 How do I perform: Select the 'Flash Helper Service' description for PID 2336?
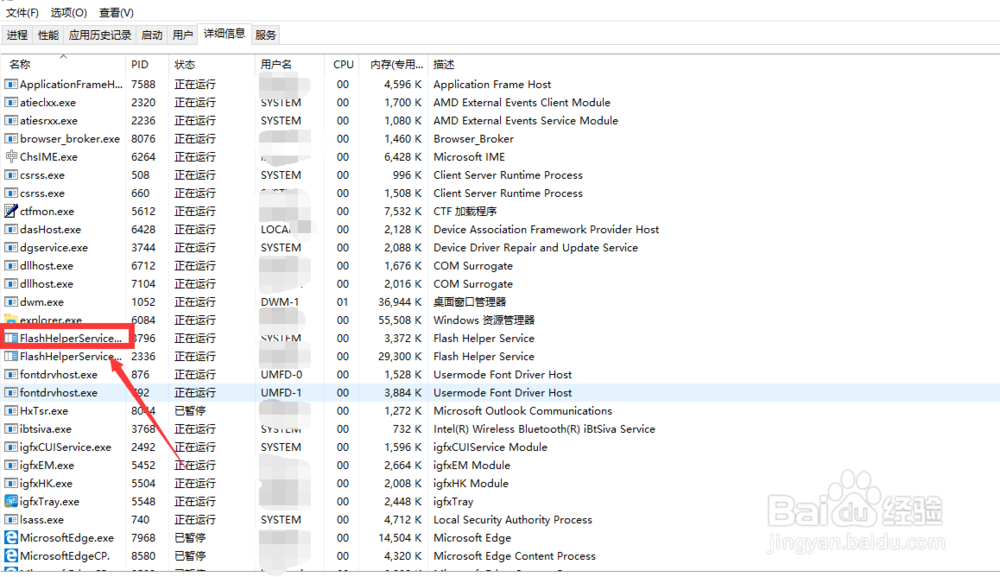(x=484, y=356)
